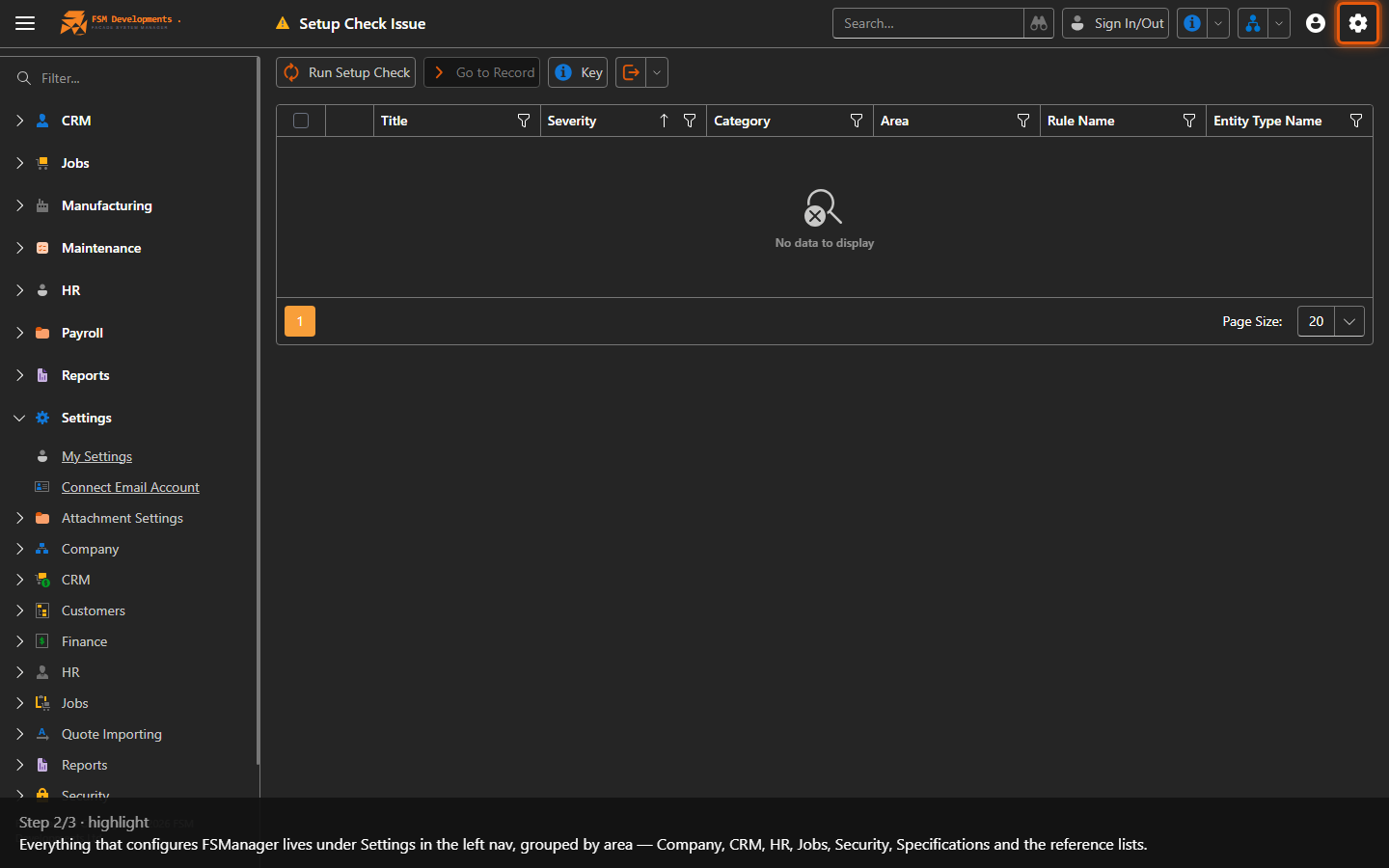Open Finance in Settings tree
Screen dimensions: 1389x868
tap(84, 641)
